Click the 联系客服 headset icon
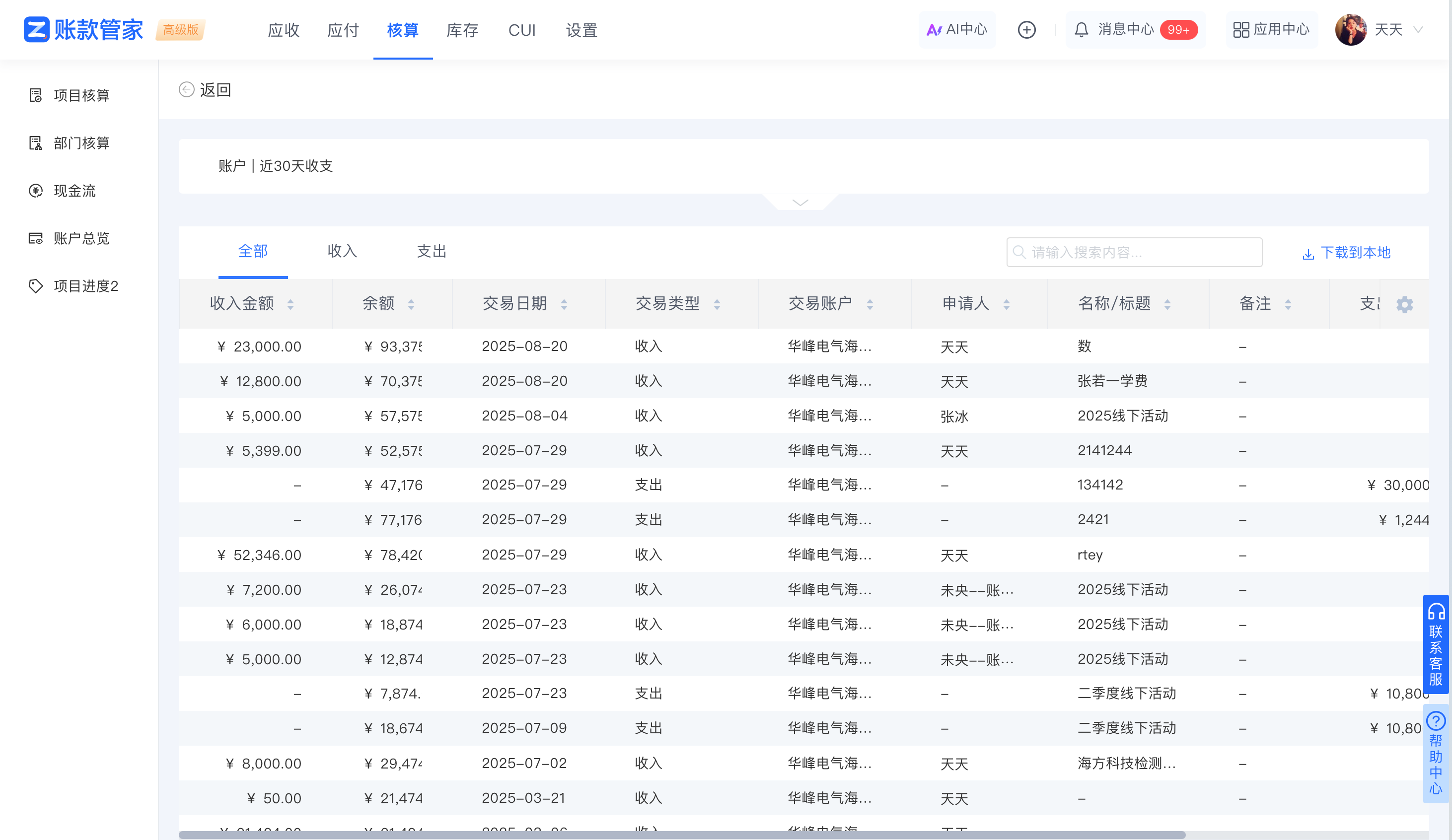The height and width of the screenshot is (840, 1452). [x=1436, y=612]
